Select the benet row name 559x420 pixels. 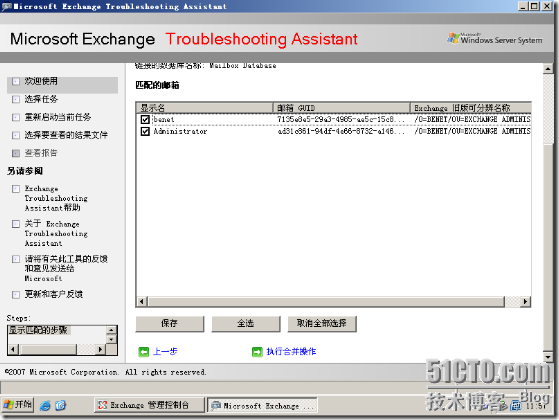click(x=164, y=119)
